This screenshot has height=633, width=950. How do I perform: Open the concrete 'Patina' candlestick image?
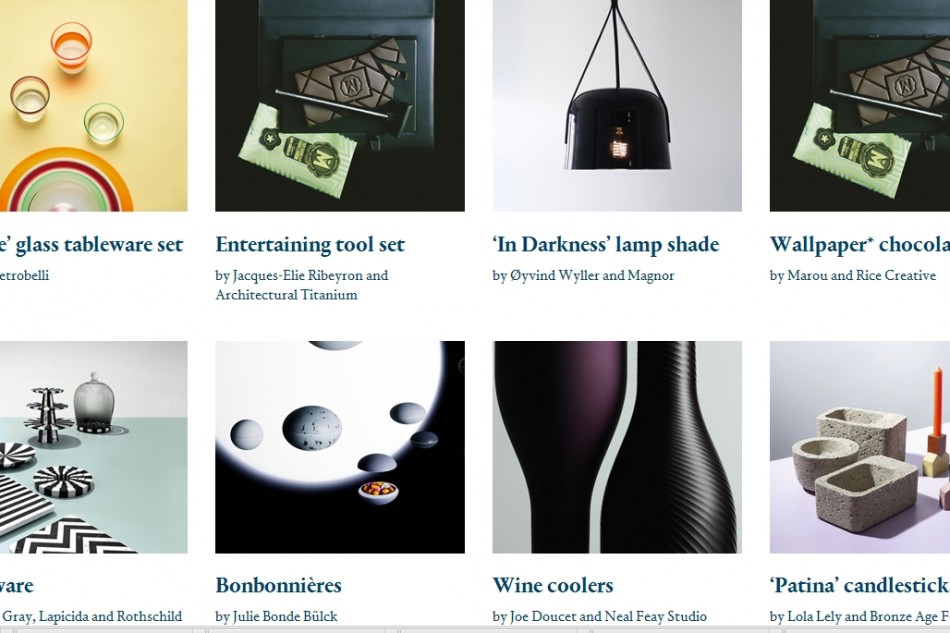[860, 447]
